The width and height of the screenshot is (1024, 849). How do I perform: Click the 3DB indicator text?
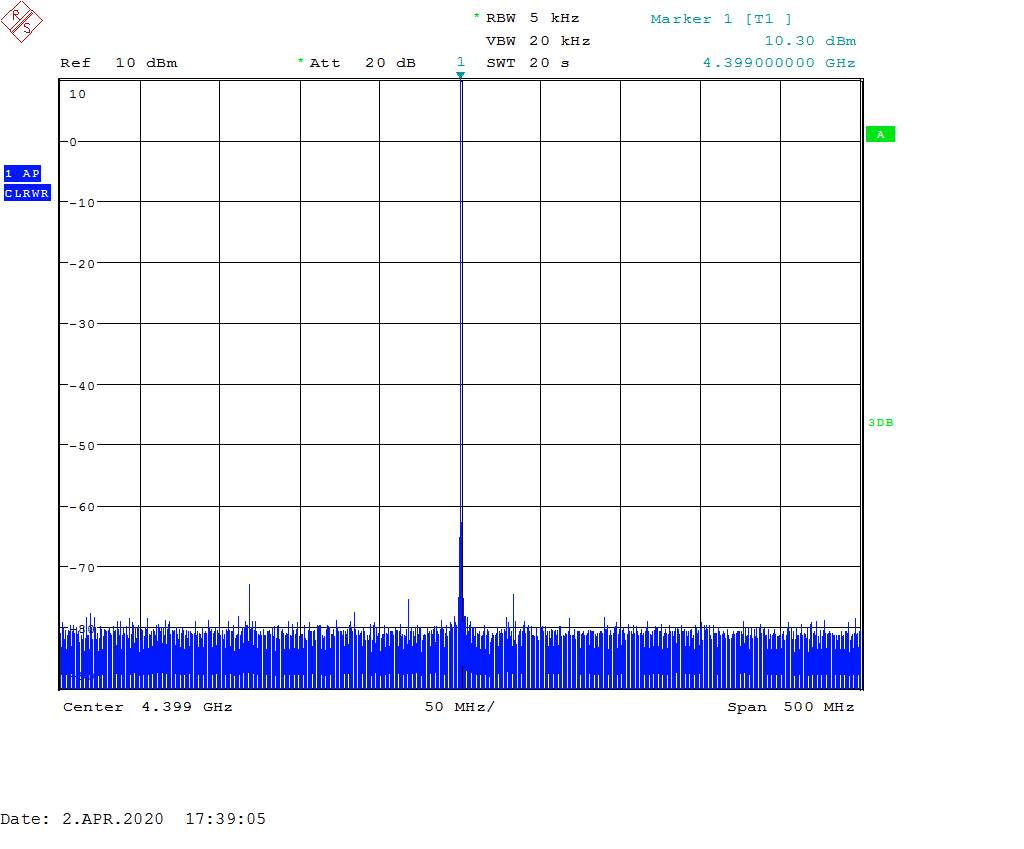880,423
